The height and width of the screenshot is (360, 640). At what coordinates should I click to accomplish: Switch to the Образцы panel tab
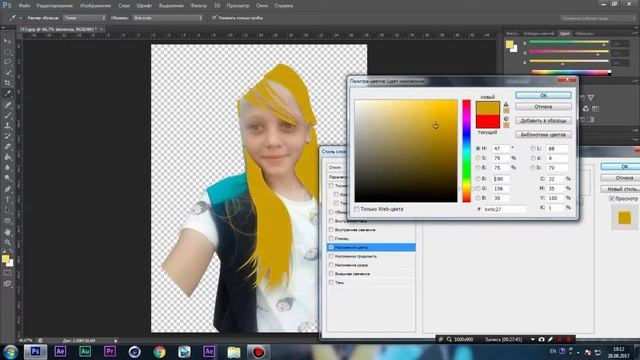click(x=584, y=33)
